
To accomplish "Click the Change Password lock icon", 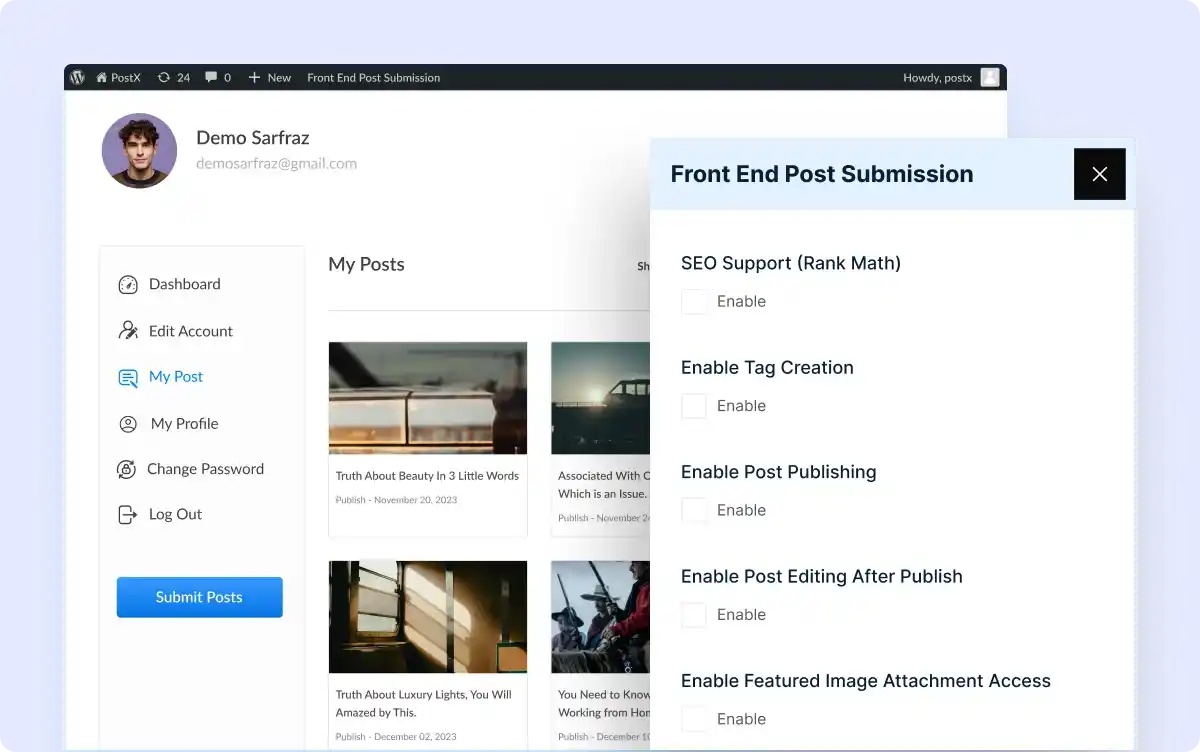I will pyautogui.click(x=126, y=469).
